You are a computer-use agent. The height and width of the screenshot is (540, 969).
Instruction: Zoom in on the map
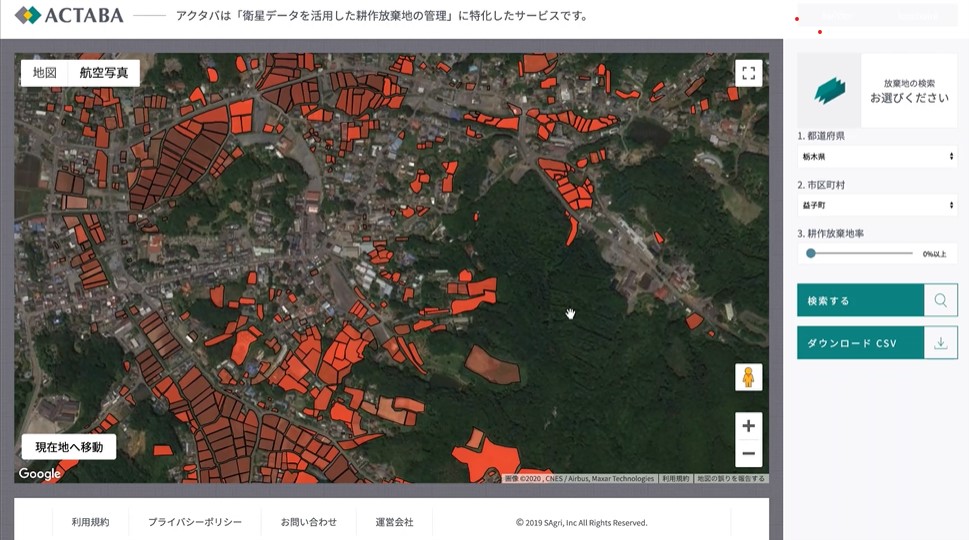(x=748, y=426)
